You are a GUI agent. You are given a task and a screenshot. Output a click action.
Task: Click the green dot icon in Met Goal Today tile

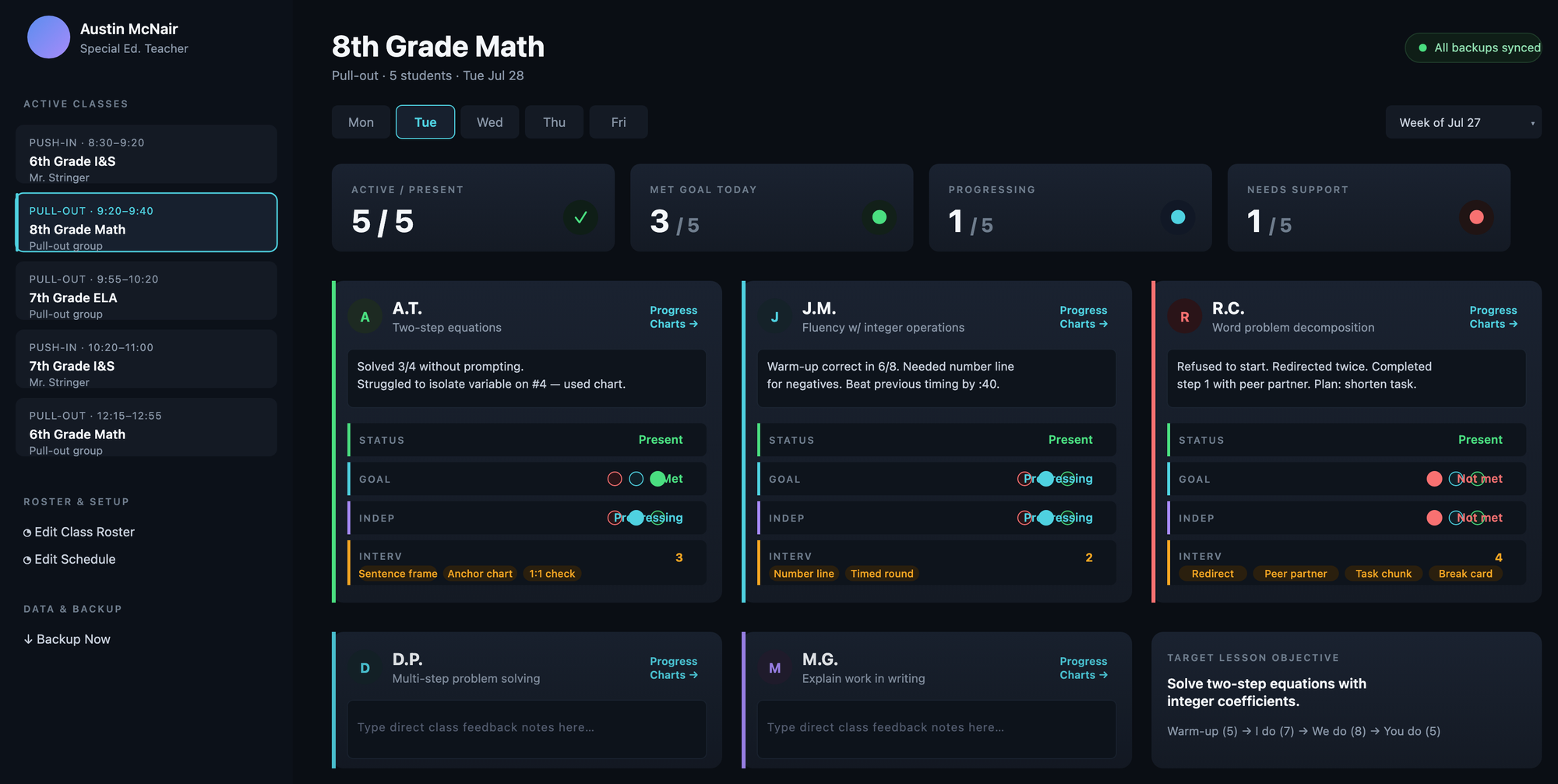pyautogui.click(x=879, y=217)
